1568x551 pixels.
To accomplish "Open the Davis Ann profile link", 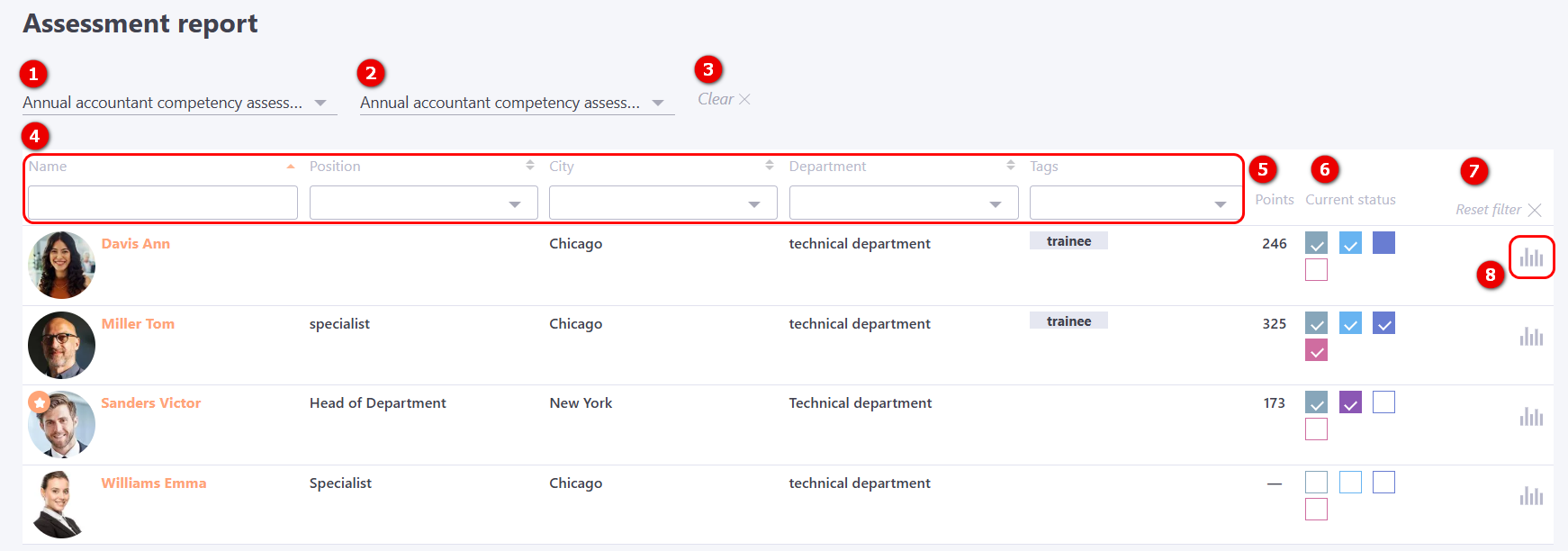I will coord(136,244).
